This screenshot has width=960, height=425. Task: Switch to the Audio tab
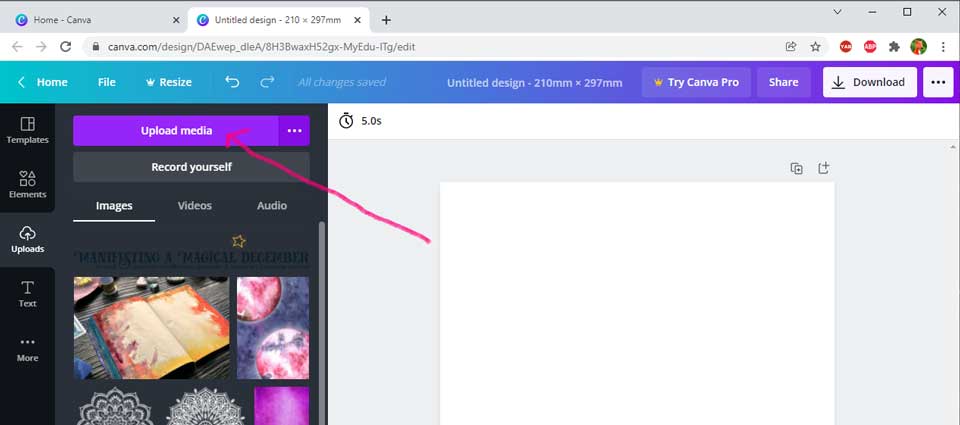272,206
